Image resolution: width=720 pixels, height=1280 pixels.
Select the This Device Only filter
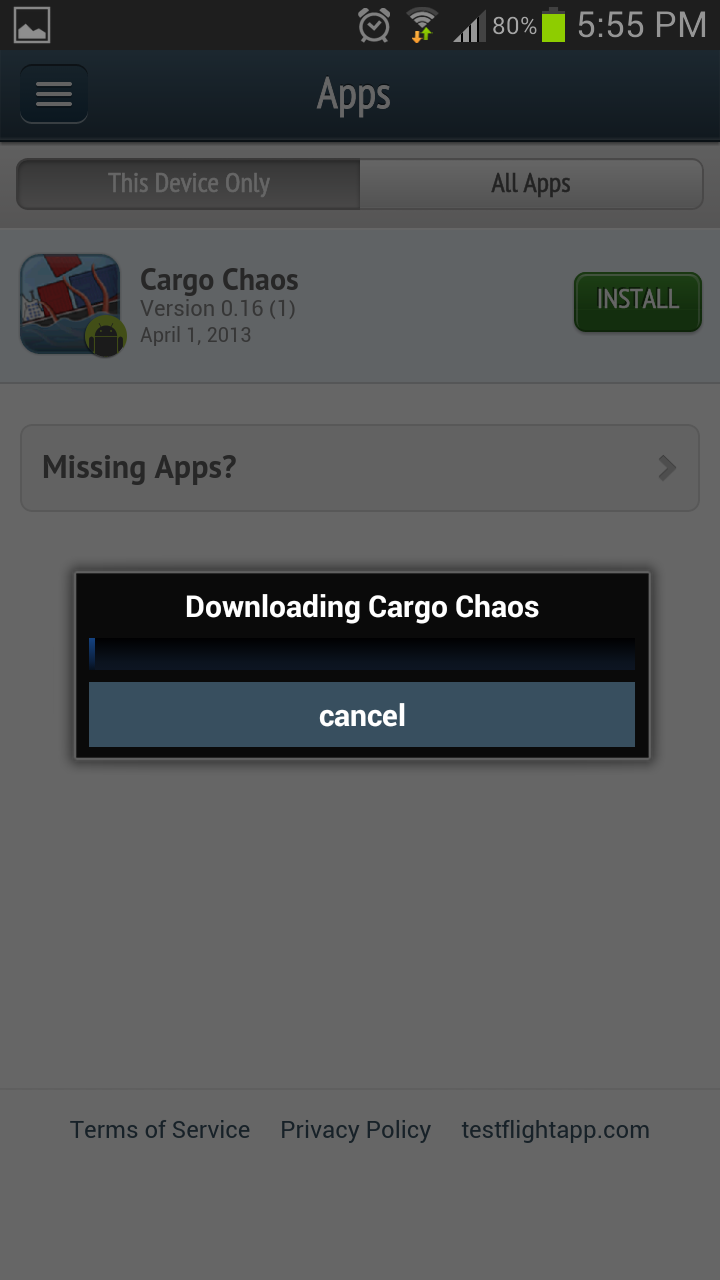(x=188, y=184)
